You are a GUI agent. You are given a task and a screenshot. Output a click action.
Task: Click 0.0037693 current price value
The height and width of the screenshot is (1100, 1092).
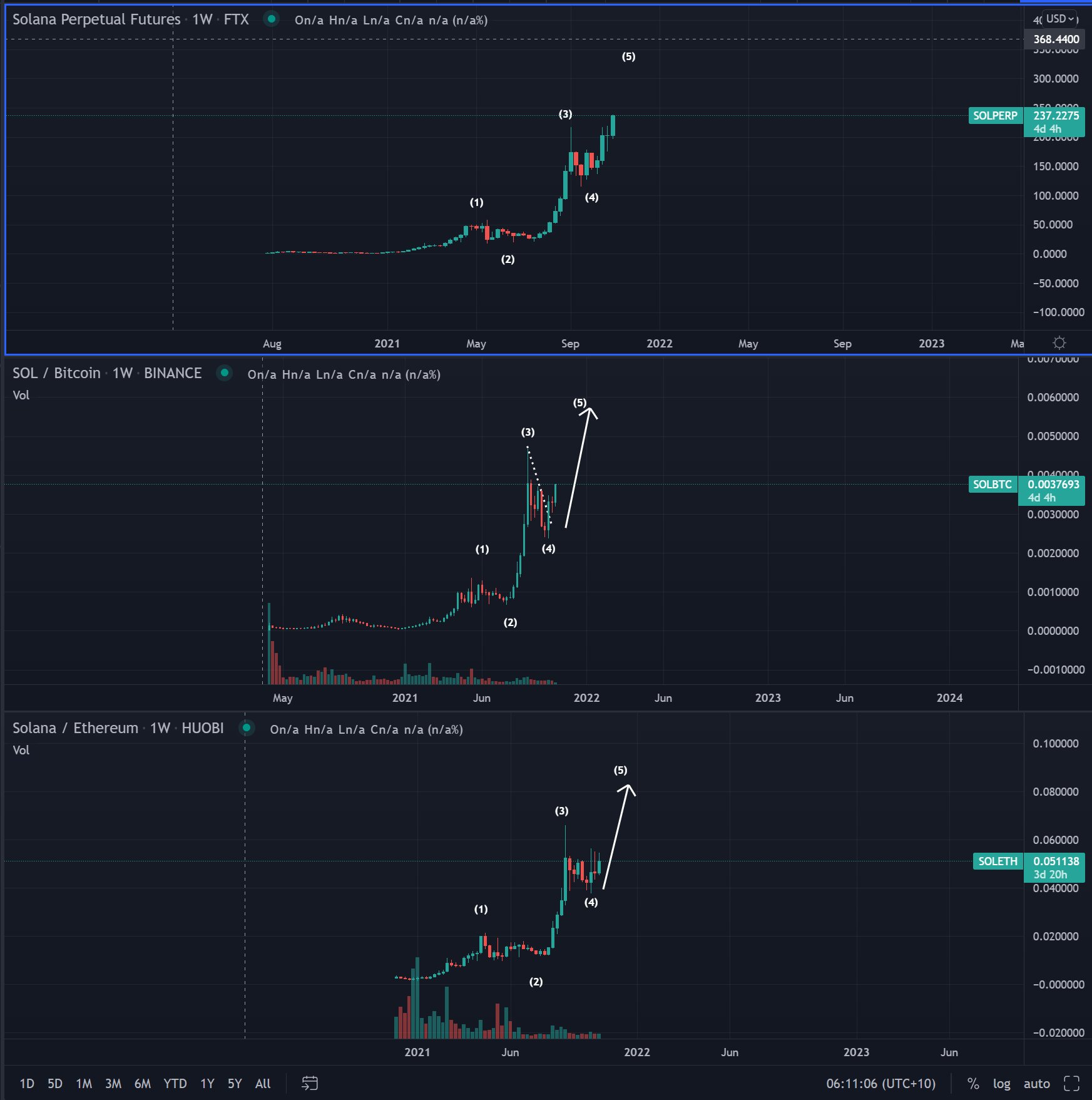[1054, 485]
